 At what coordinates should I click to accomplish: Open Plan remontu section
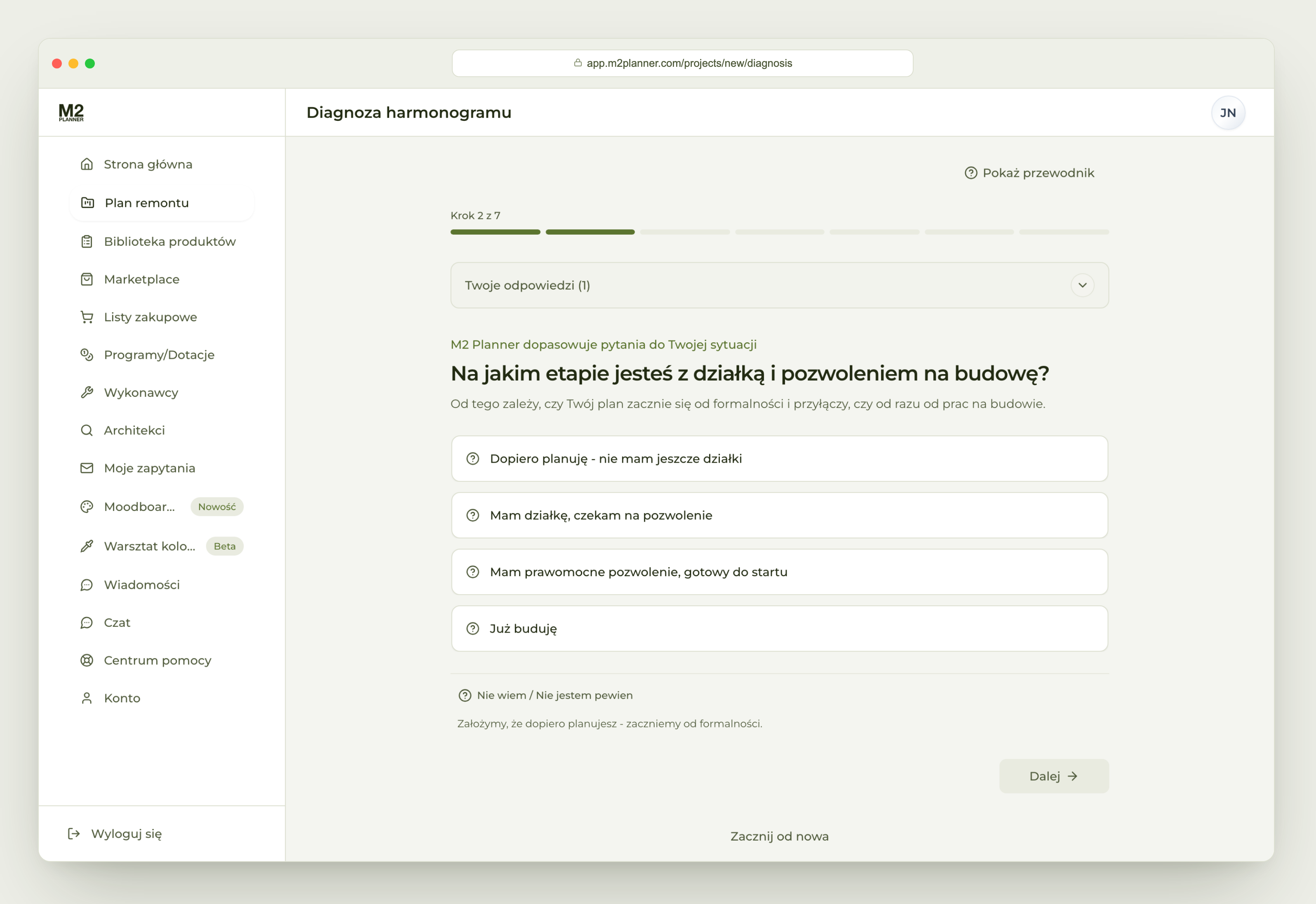[x=162, y=203]
